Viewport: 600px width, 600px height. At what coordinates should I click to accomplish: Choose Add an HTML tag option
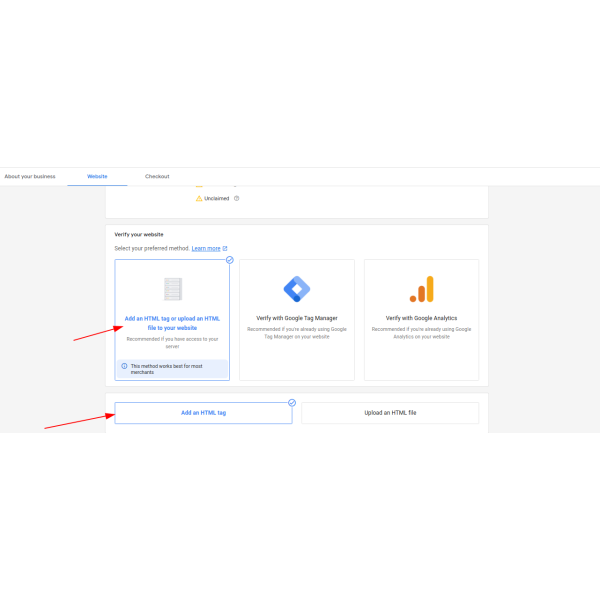(x=203, y=413)
